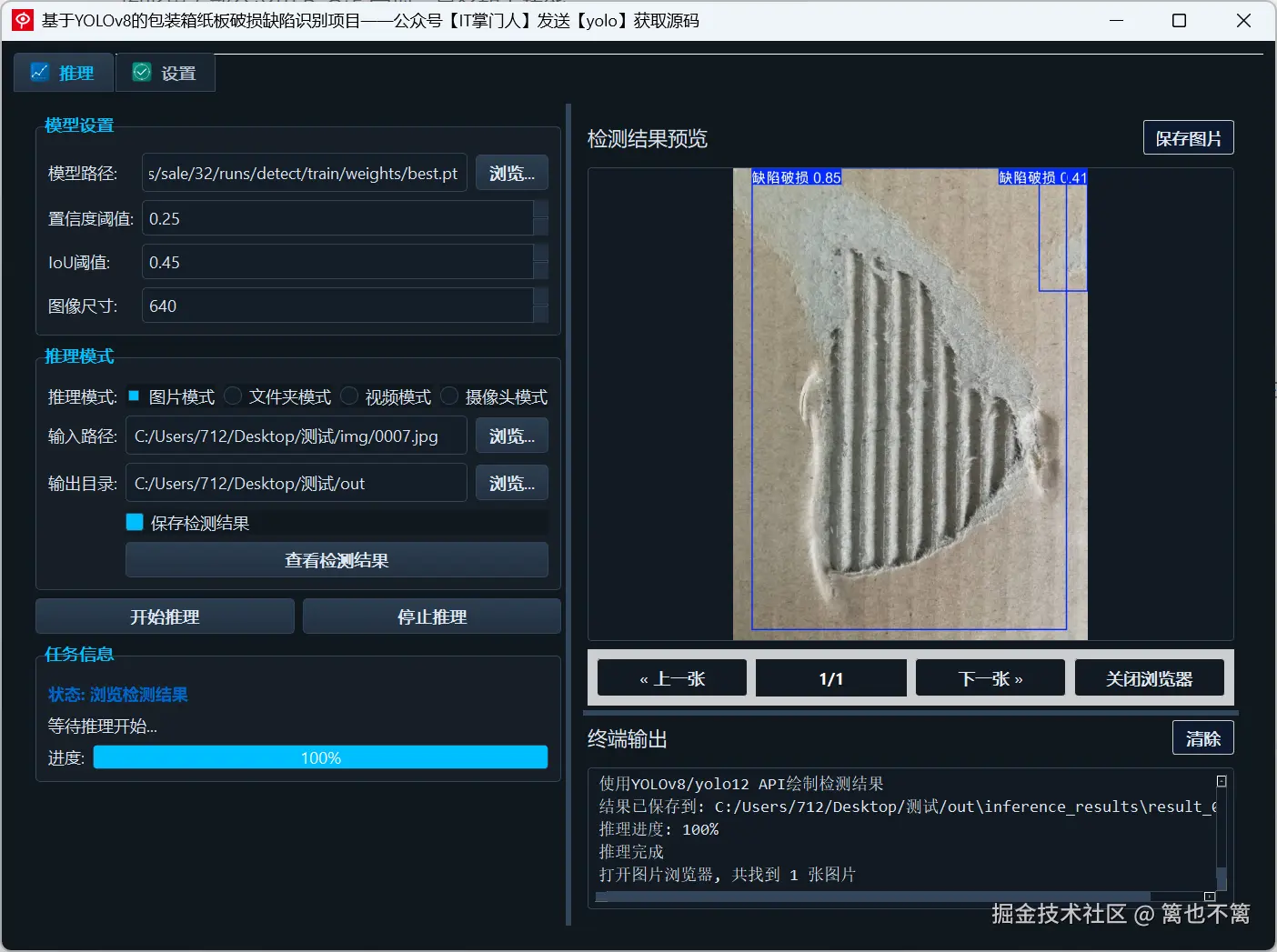Decrease 图像尺寸 with down stepper arrow
Viewport: 1277px width, 952px height.
(541, 315)
